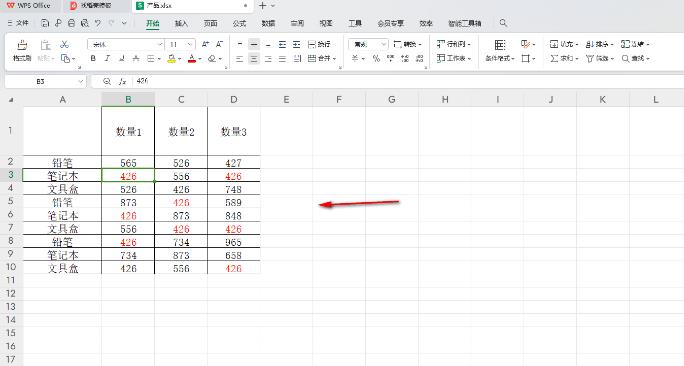Image resolution: width=684 pixels, height=366 pixels.
Task: Click the Find (查找) button
Action: (x=635, y=58)
